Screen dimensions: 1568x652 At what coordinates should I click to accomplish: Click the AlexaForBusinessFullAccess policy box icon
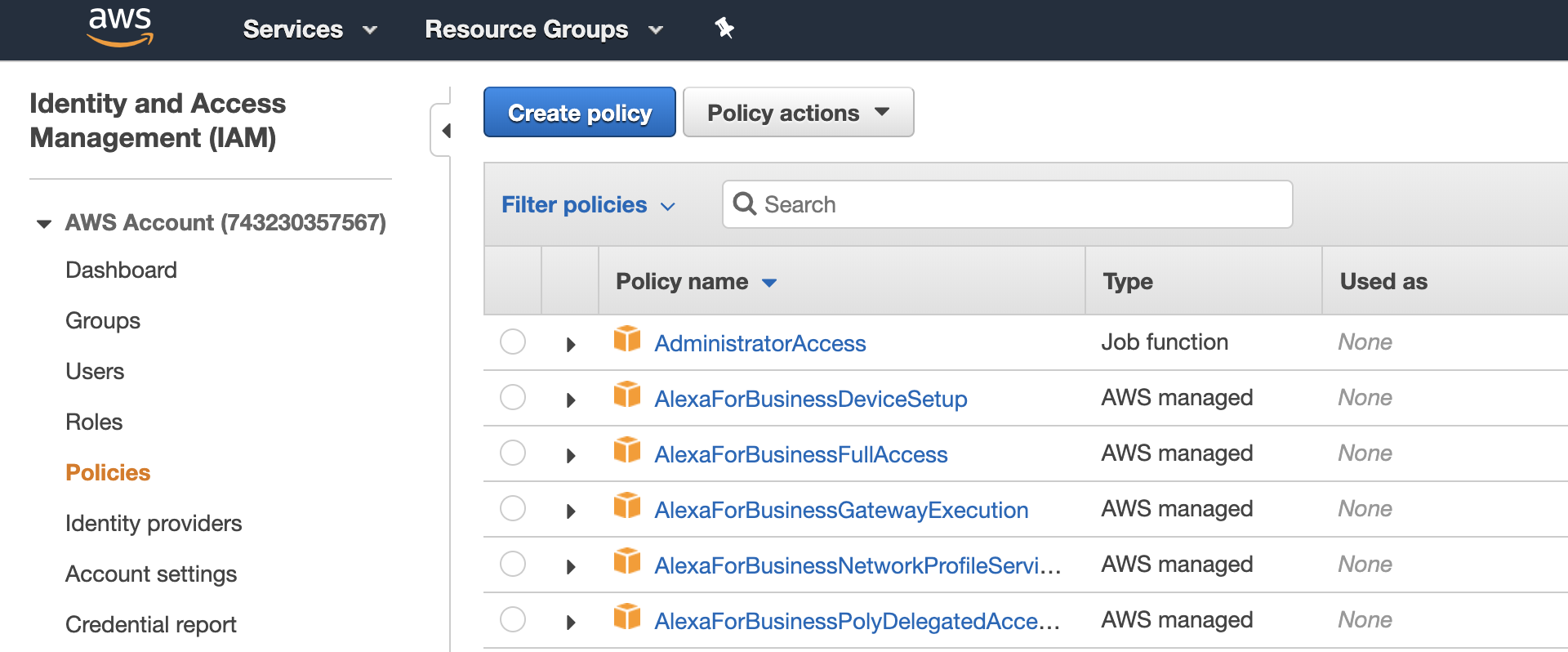(627, 449)
